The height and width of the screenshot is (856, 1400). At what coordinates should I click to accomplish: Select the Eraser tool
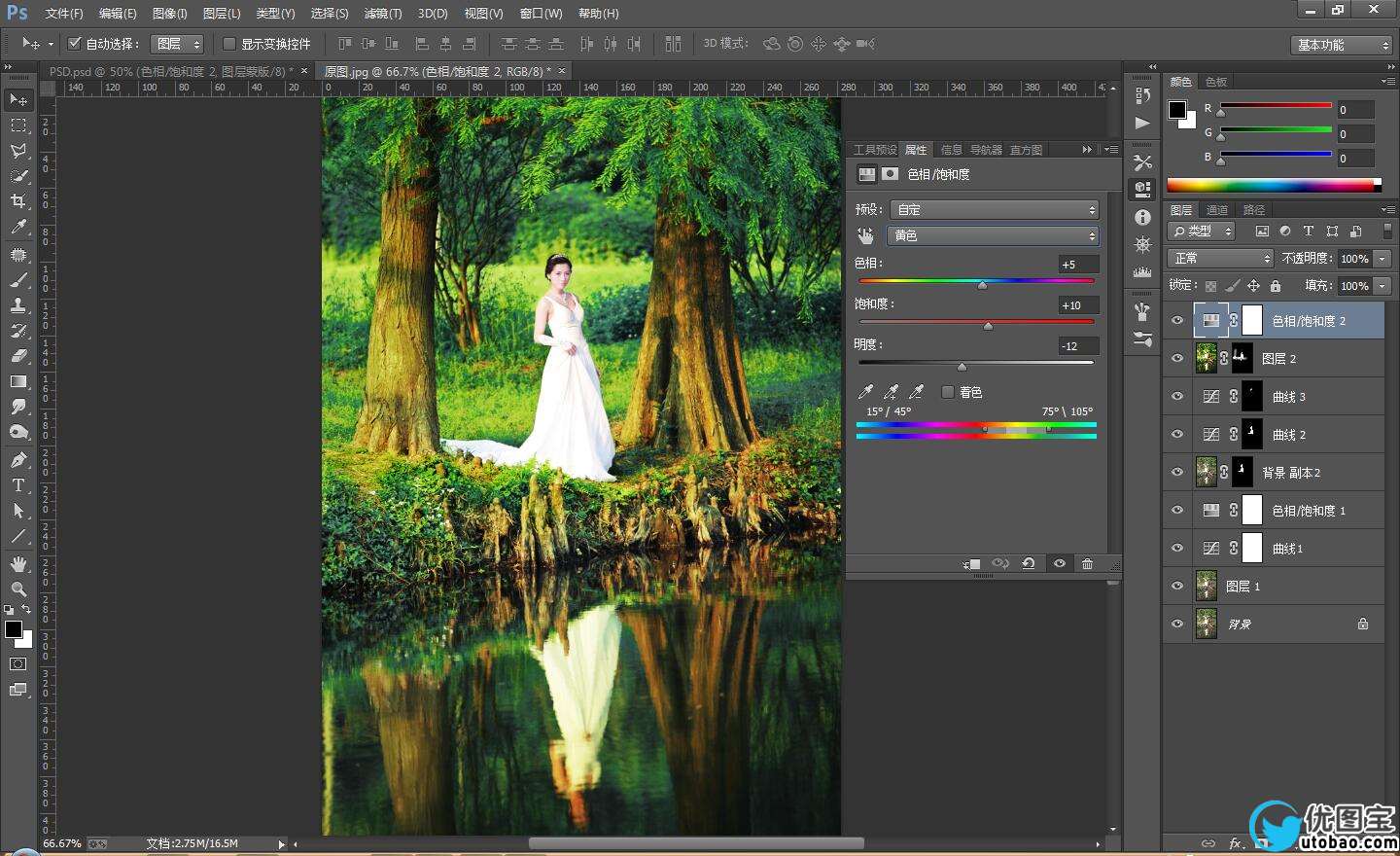coord(18,356)
